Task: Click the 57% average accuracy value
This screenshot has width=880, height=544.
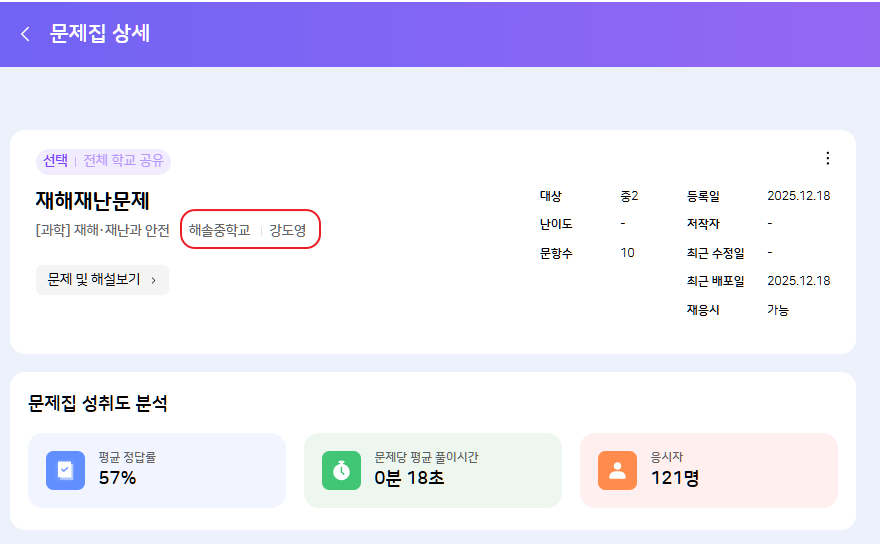Action: click(117, 478)
